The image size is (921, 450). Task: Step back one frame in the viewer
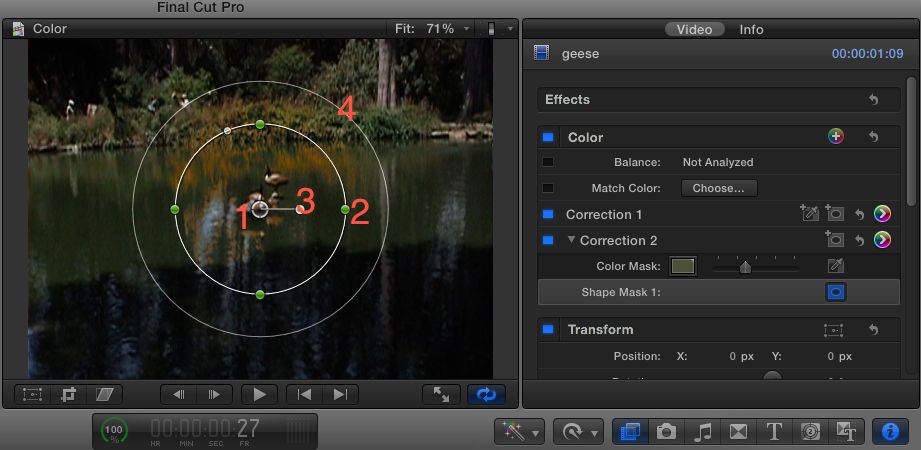[179, 395]
